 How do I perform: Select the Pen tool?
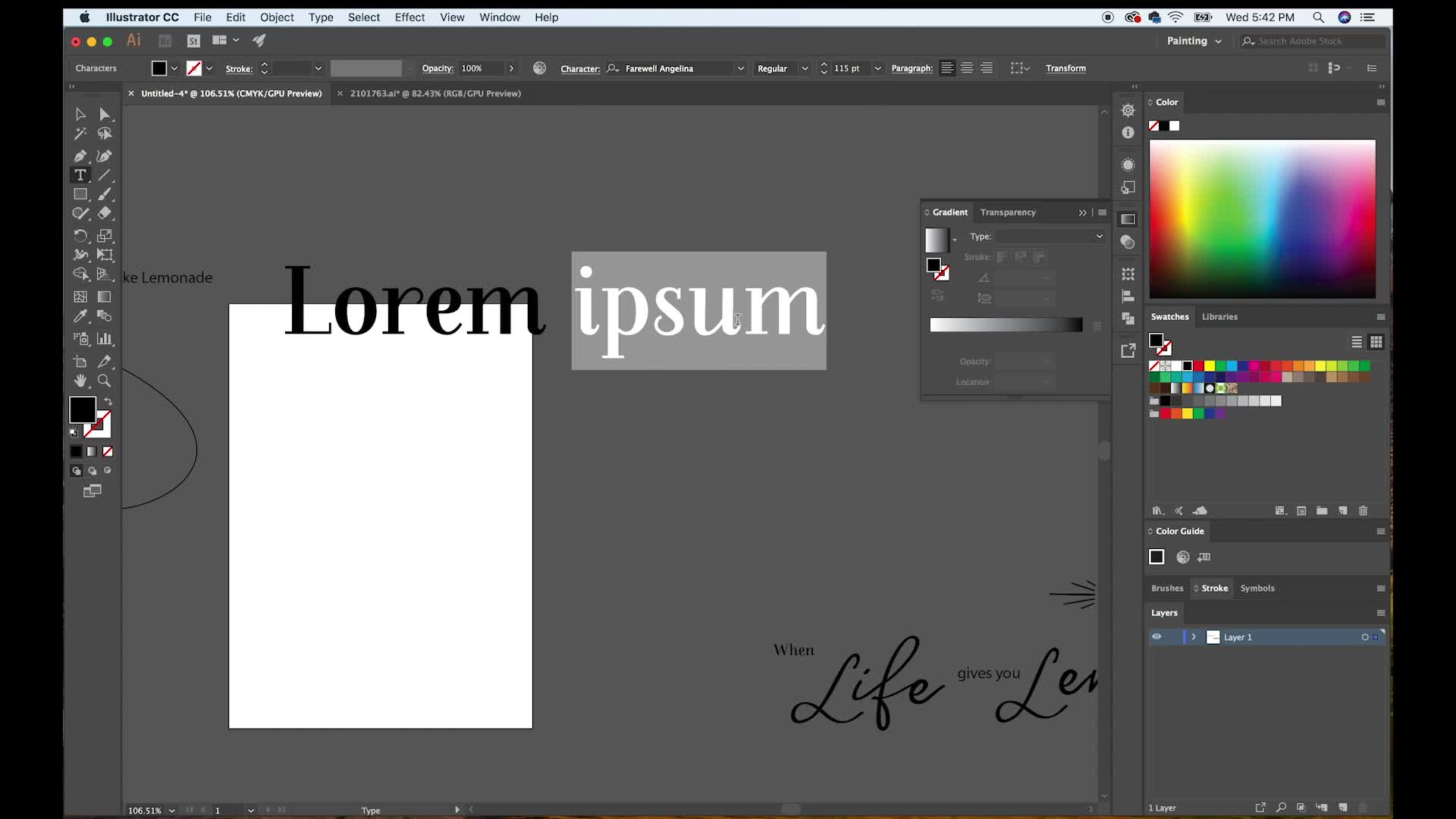[80, 156]
